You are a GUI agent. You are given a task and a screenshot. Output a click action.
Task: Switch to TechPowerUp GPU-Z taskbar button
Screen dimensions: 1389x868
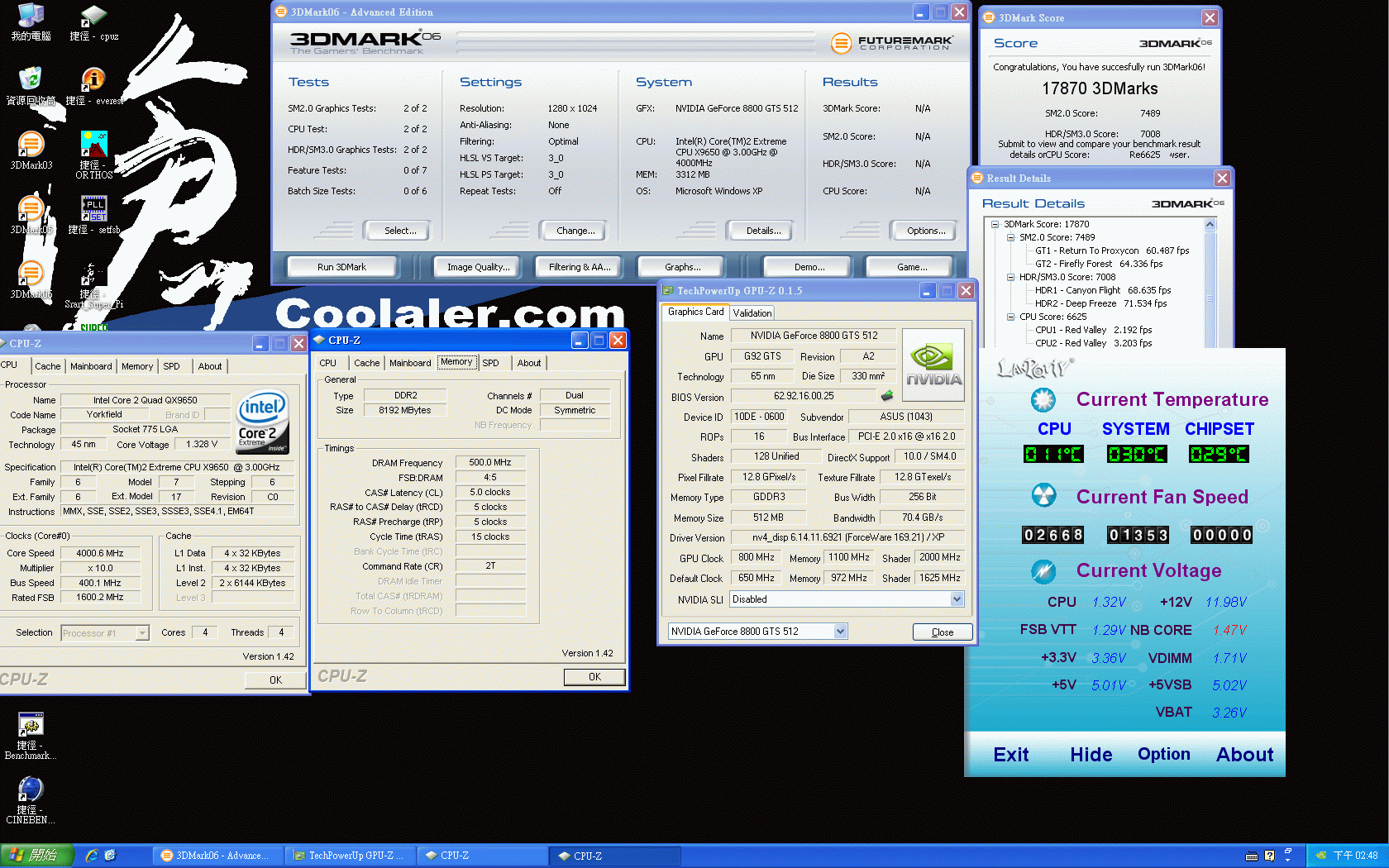(349, 856)
